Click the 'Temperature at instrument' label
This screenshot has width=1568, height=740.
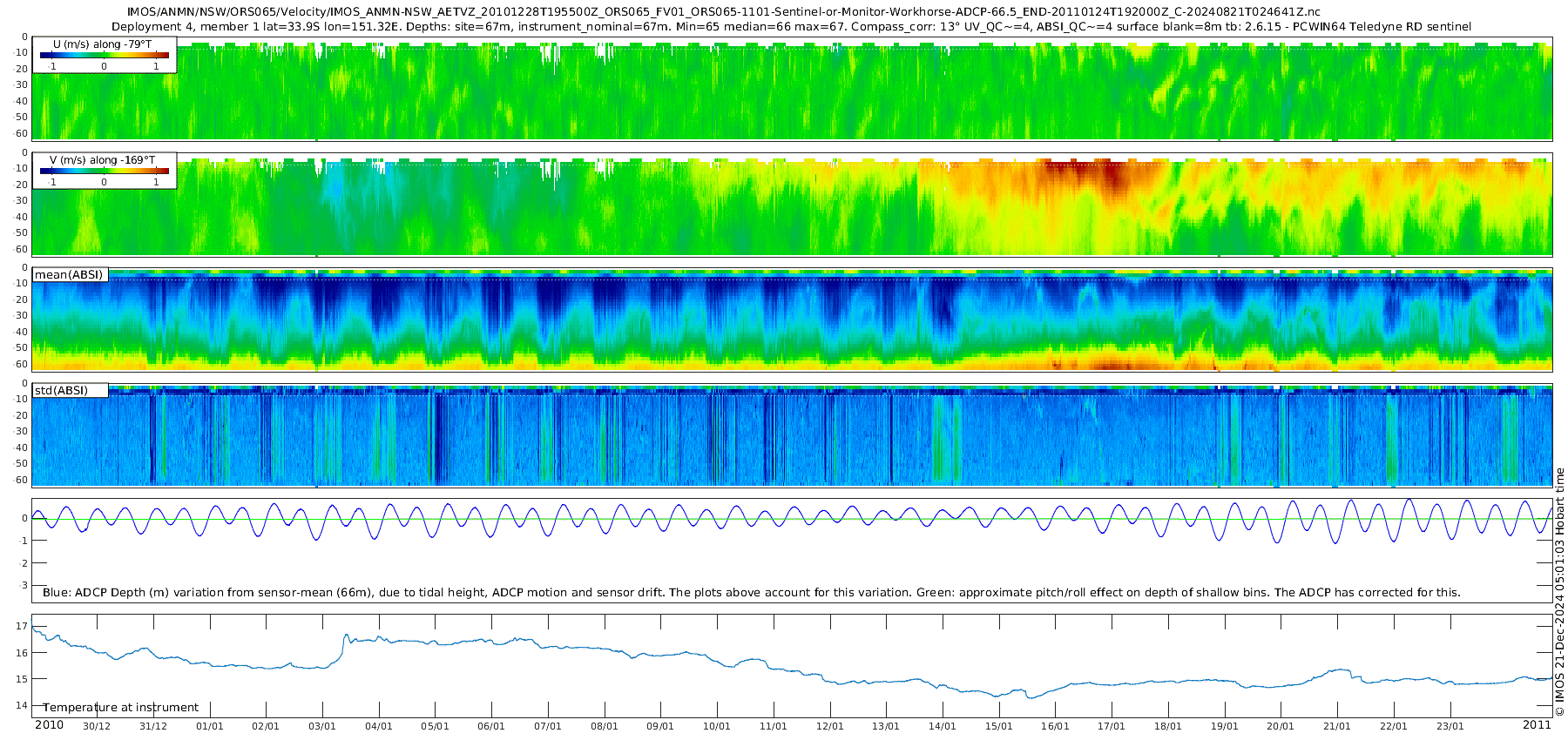[121, 708]
